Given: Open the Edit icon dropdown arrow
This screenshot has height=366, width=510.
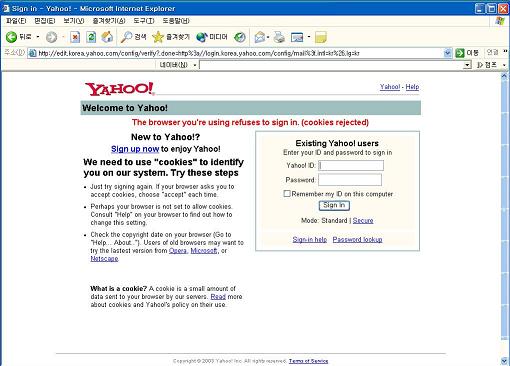Looking at the screenshot, I should (x=309, y=37).
